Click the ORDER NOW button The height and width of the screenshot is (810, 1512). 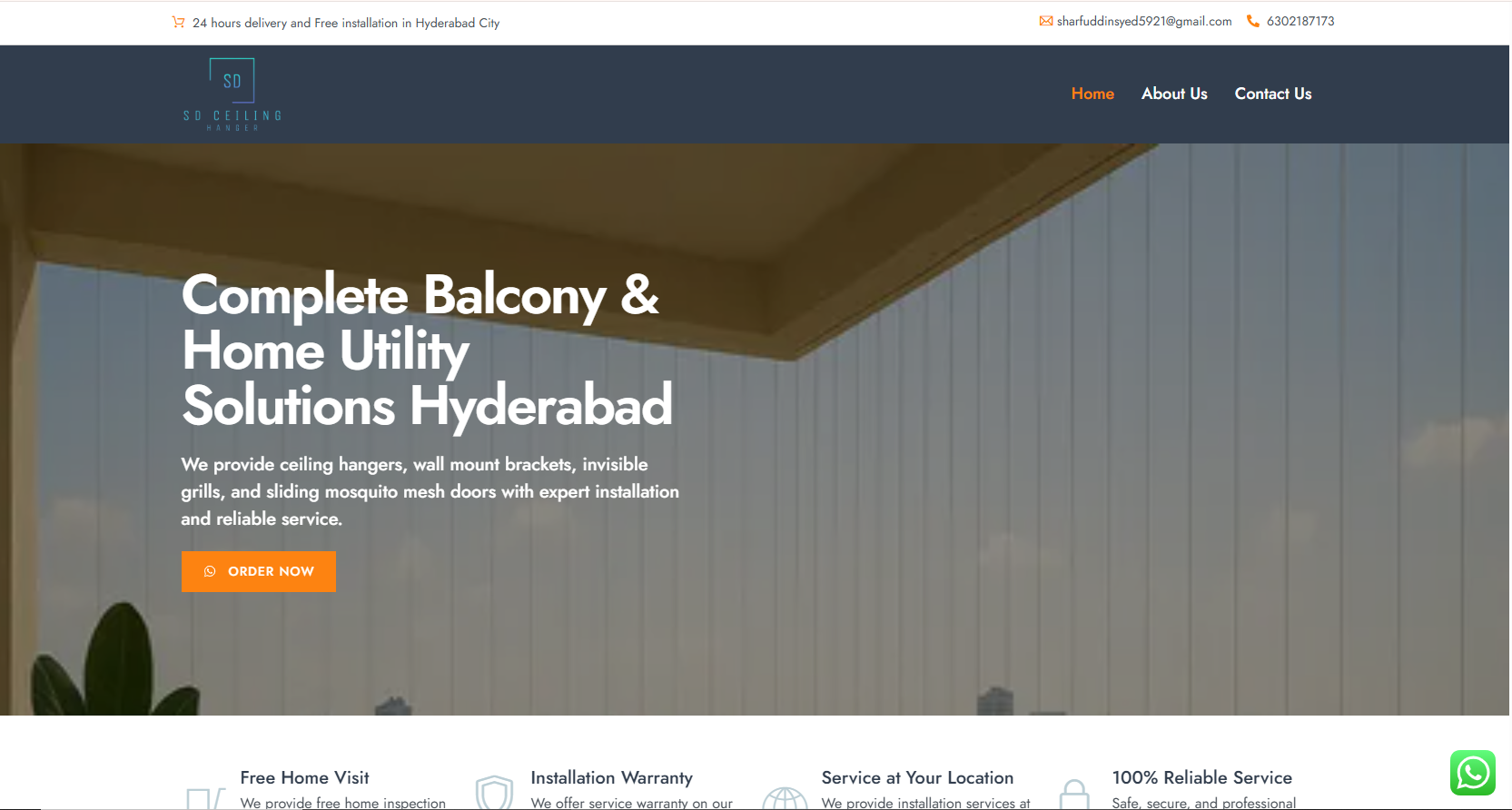tap(259, 571)
